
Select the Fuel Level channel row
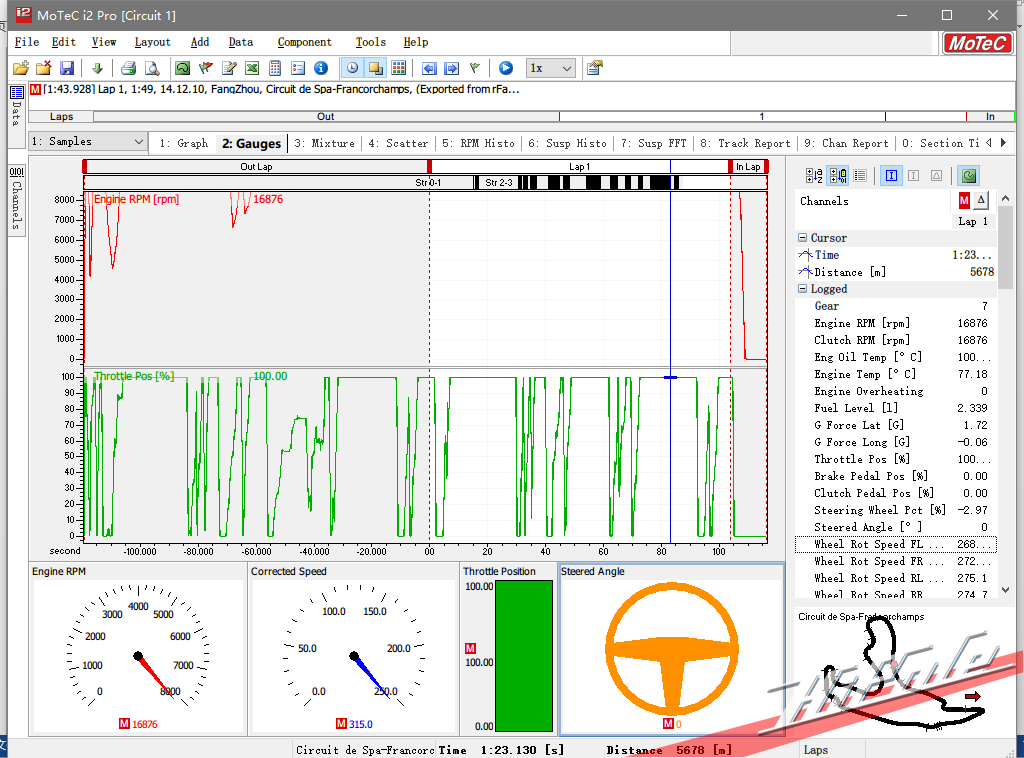pos(895,408)
